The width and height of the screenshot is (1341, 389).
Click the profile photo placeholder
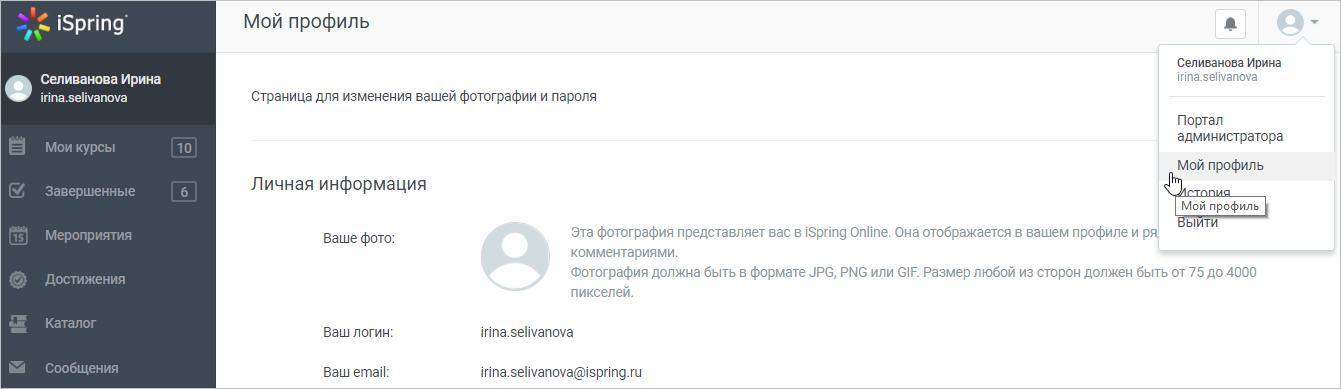point(515,257)
